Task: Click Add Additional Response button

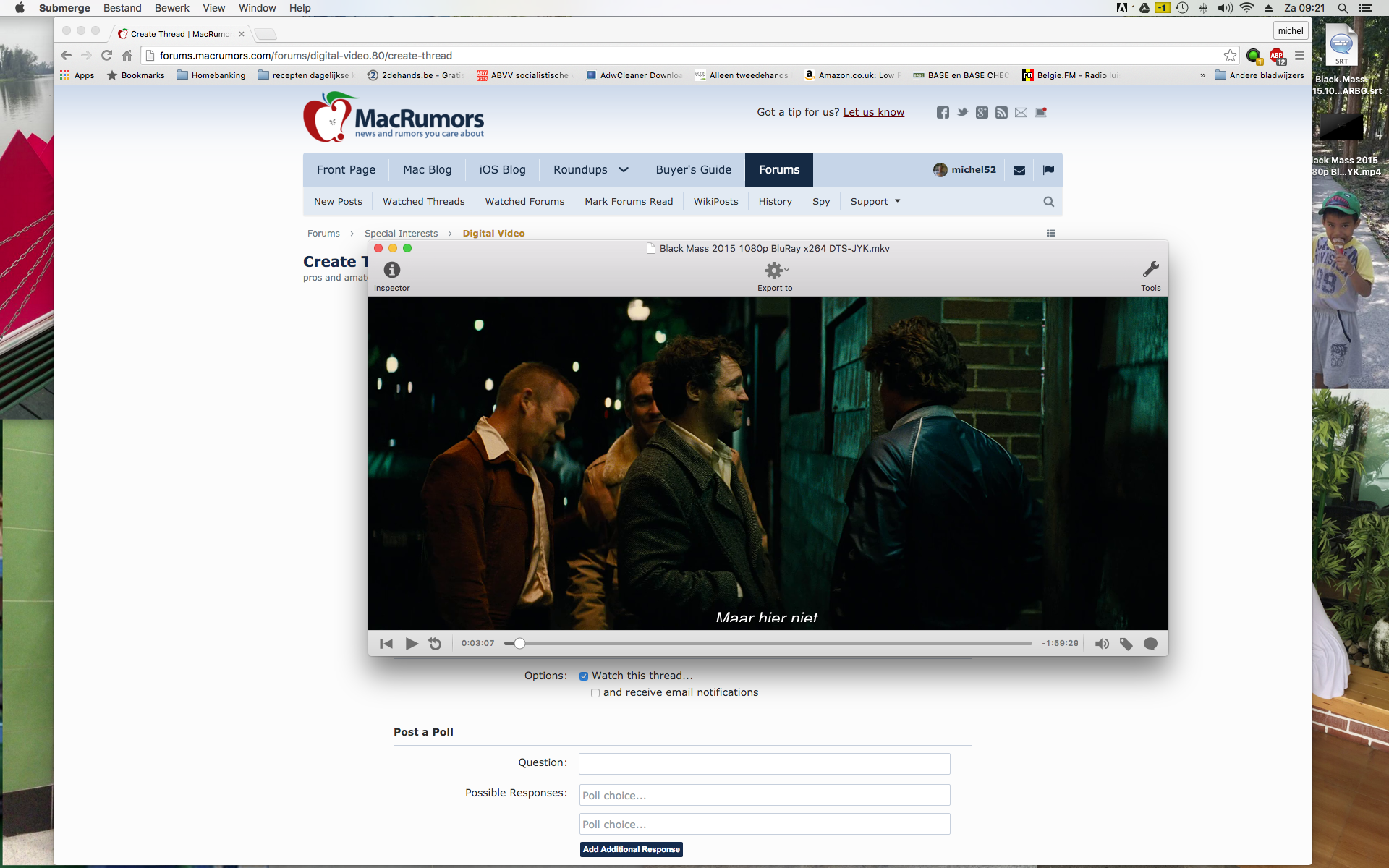Action: (x=631, y=849)
